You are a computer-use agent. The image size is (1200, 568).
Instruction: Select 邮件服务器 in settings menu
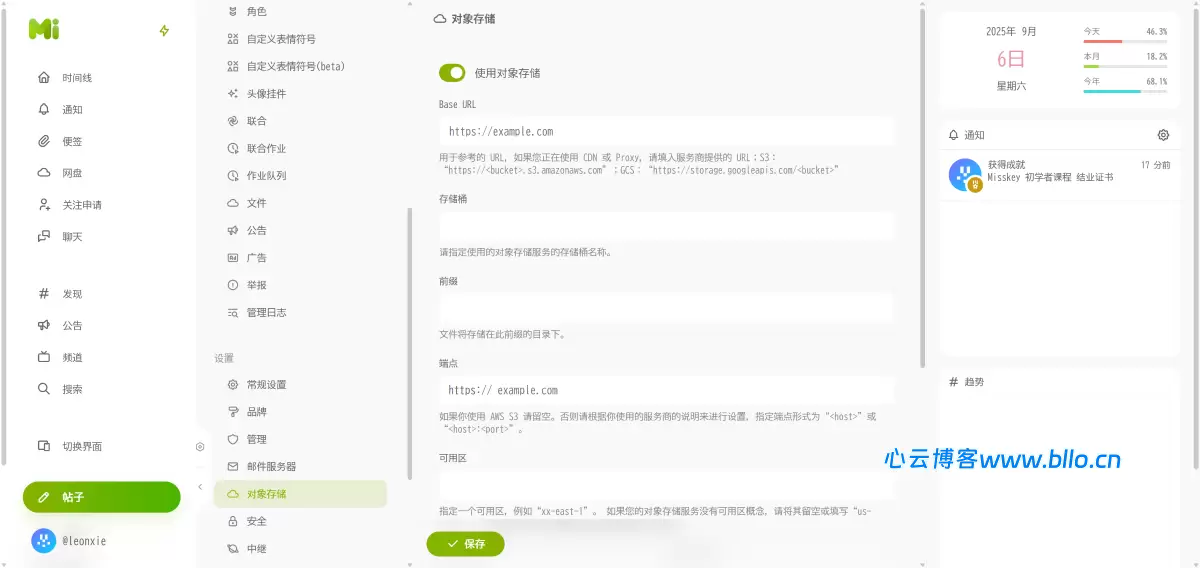271,466
